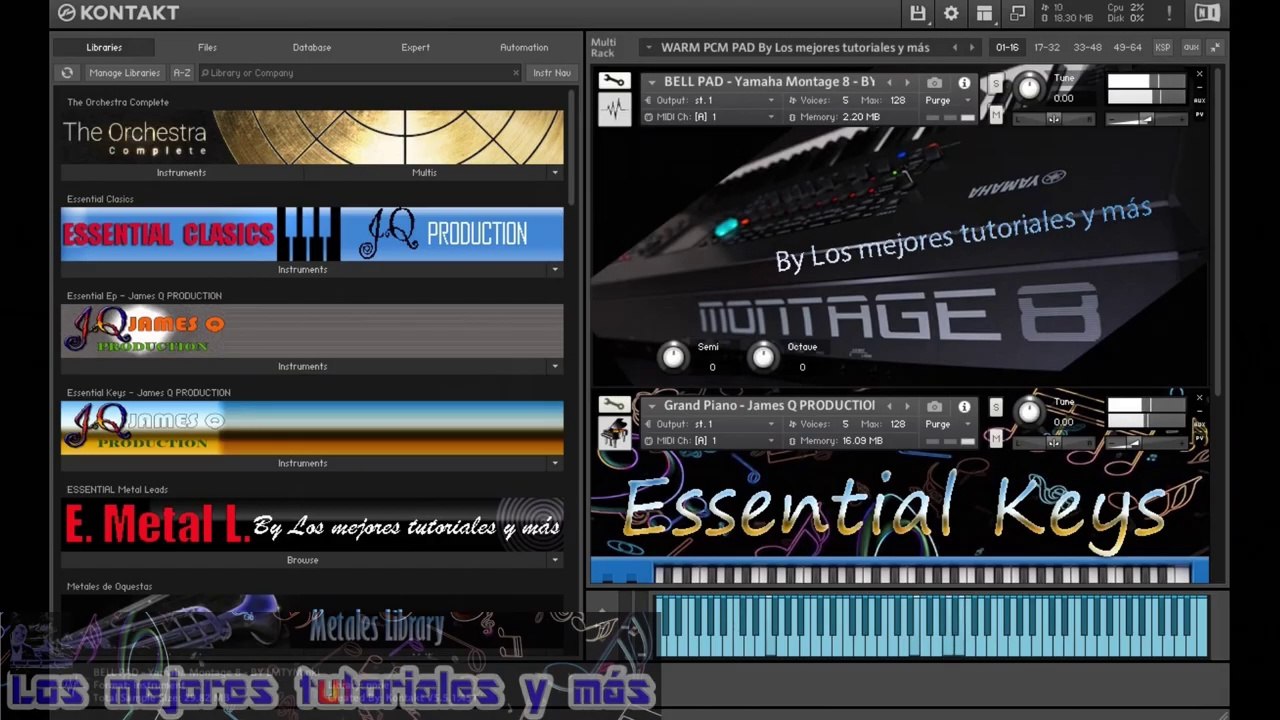The image size is (1280, 720).
Task: Click the exclamation warning icon
Action: 1169,13
